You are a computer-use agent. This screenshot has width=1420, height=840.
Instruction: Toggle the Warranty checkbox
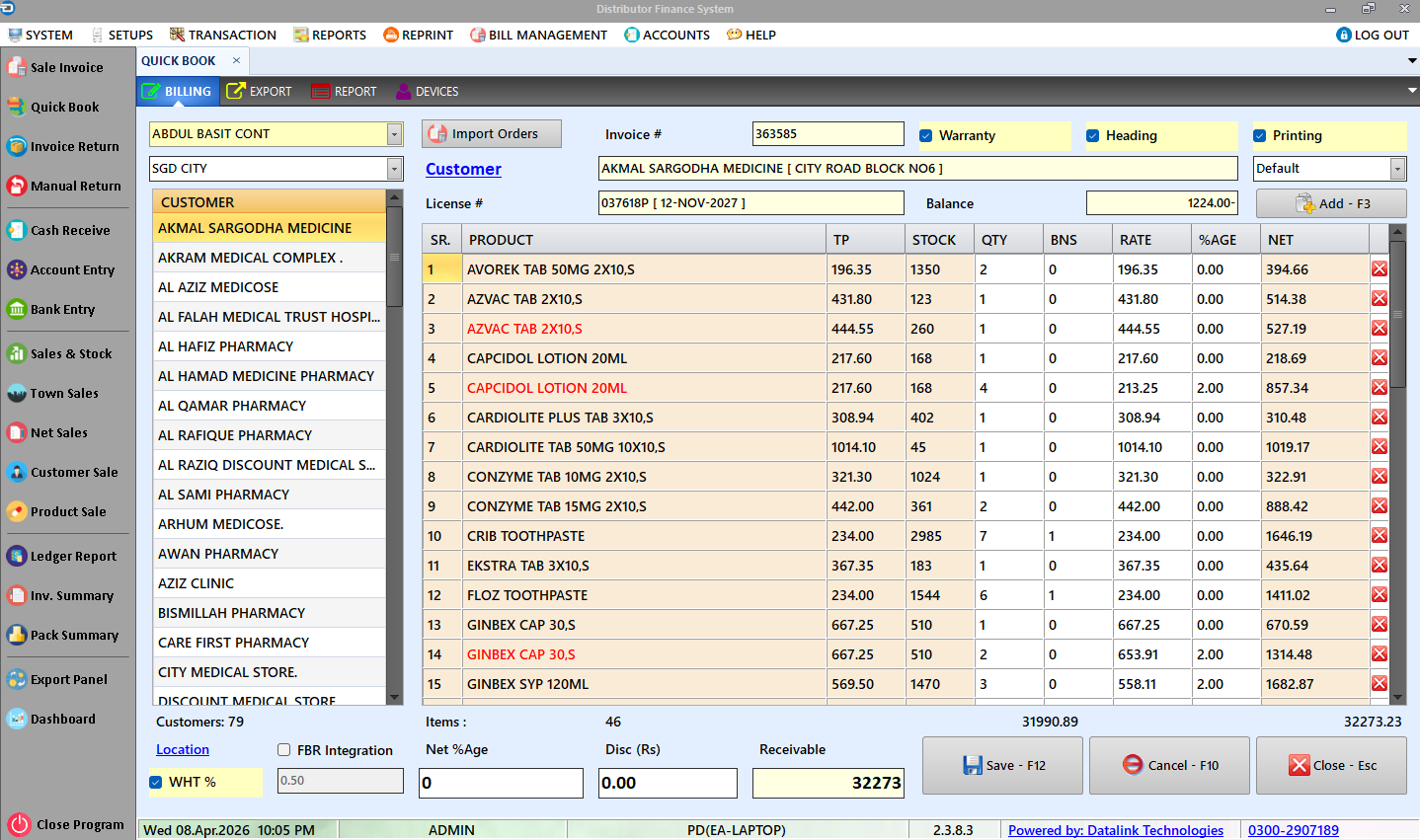point(926,135)
